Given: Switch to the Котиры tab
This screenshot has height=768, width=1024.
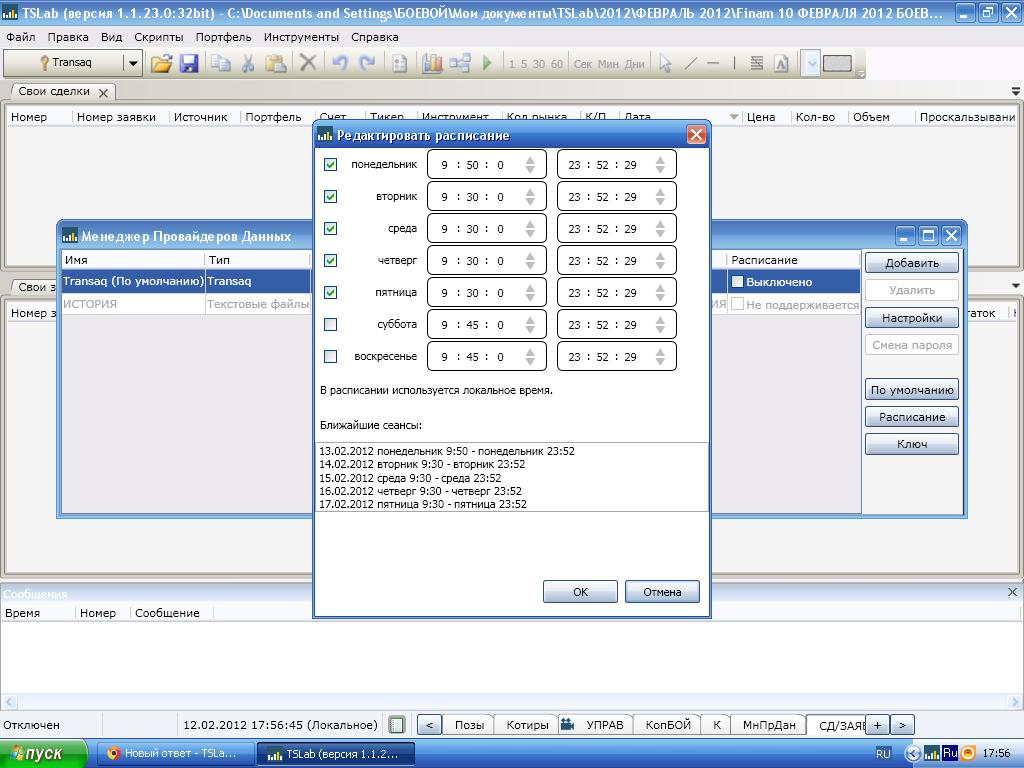Looking at the screenshot, I should pyautogui.click(x=527, y=725).
